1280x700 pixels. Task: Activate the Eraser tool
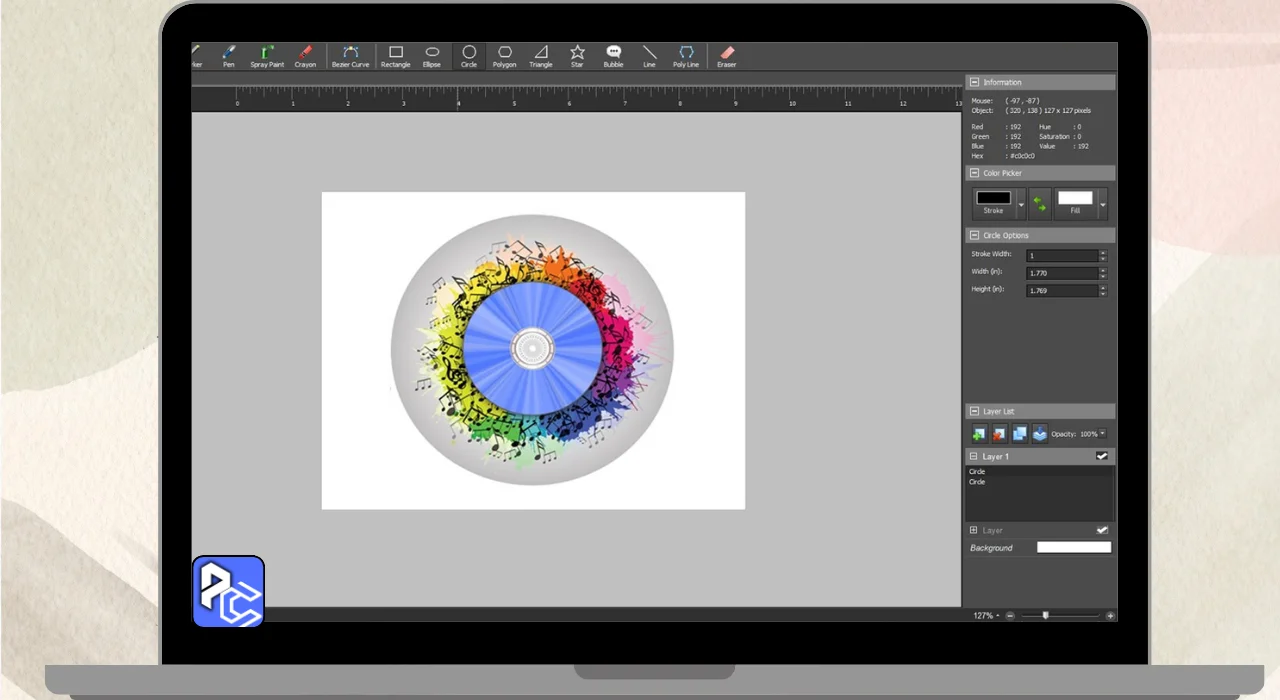click(726, 56)
